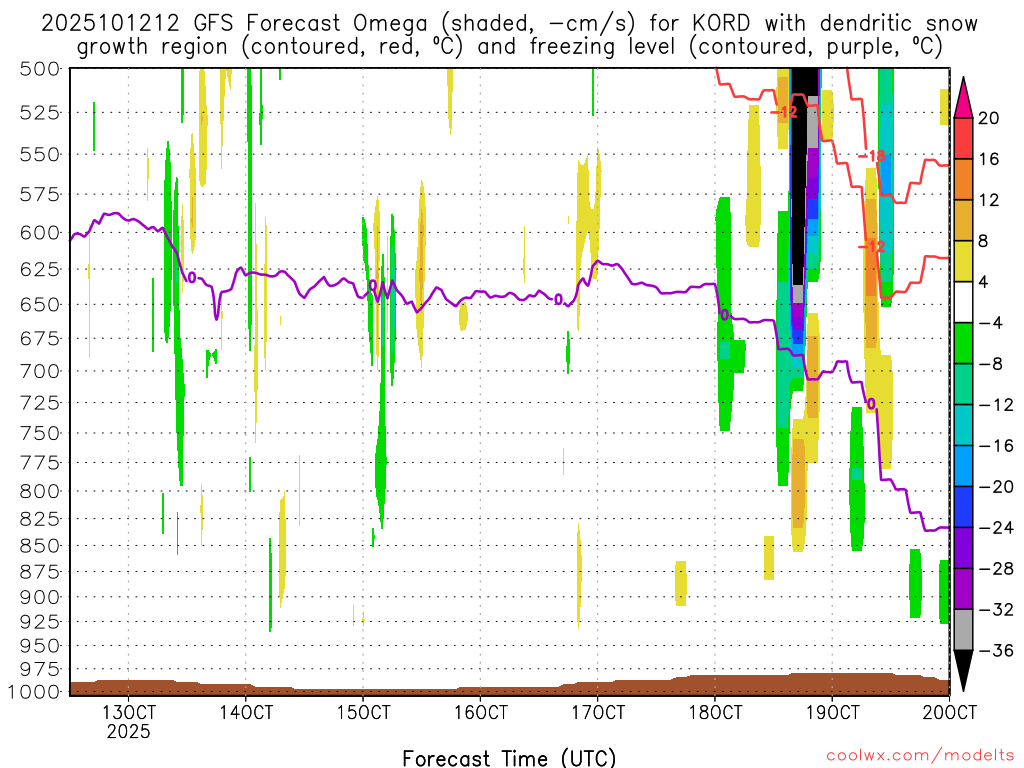Select the 825 pressure level label

pyautogui.click(x=39, y=519)
